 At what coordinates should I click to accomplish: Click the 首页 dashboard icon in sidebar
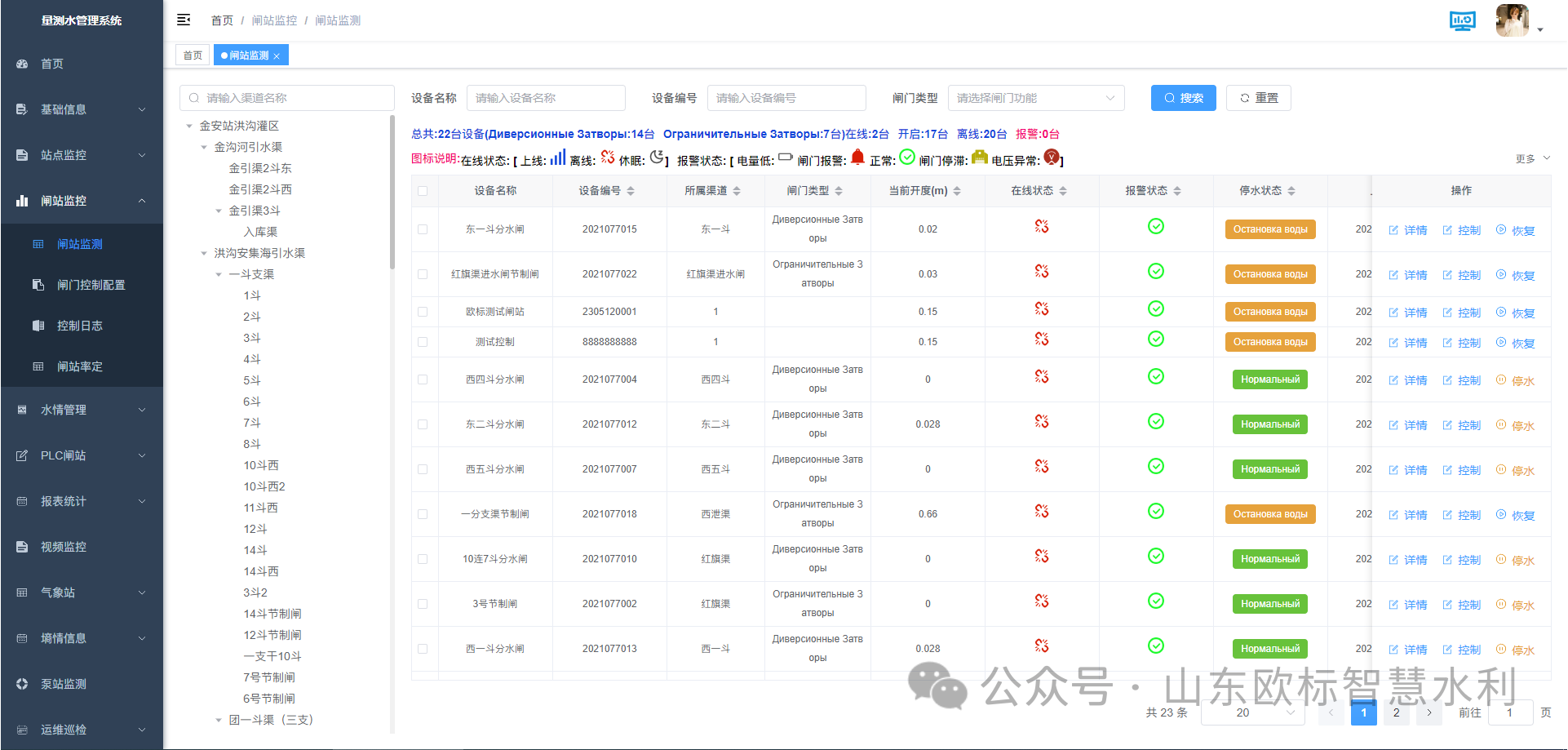(22, 64)
